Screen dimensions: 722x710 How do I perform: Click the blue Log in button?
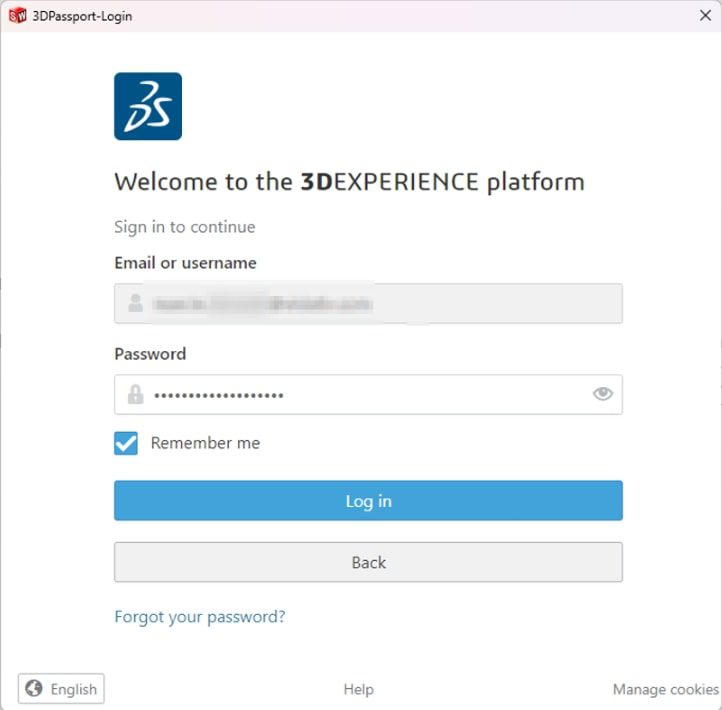click(x=368, y=500)
